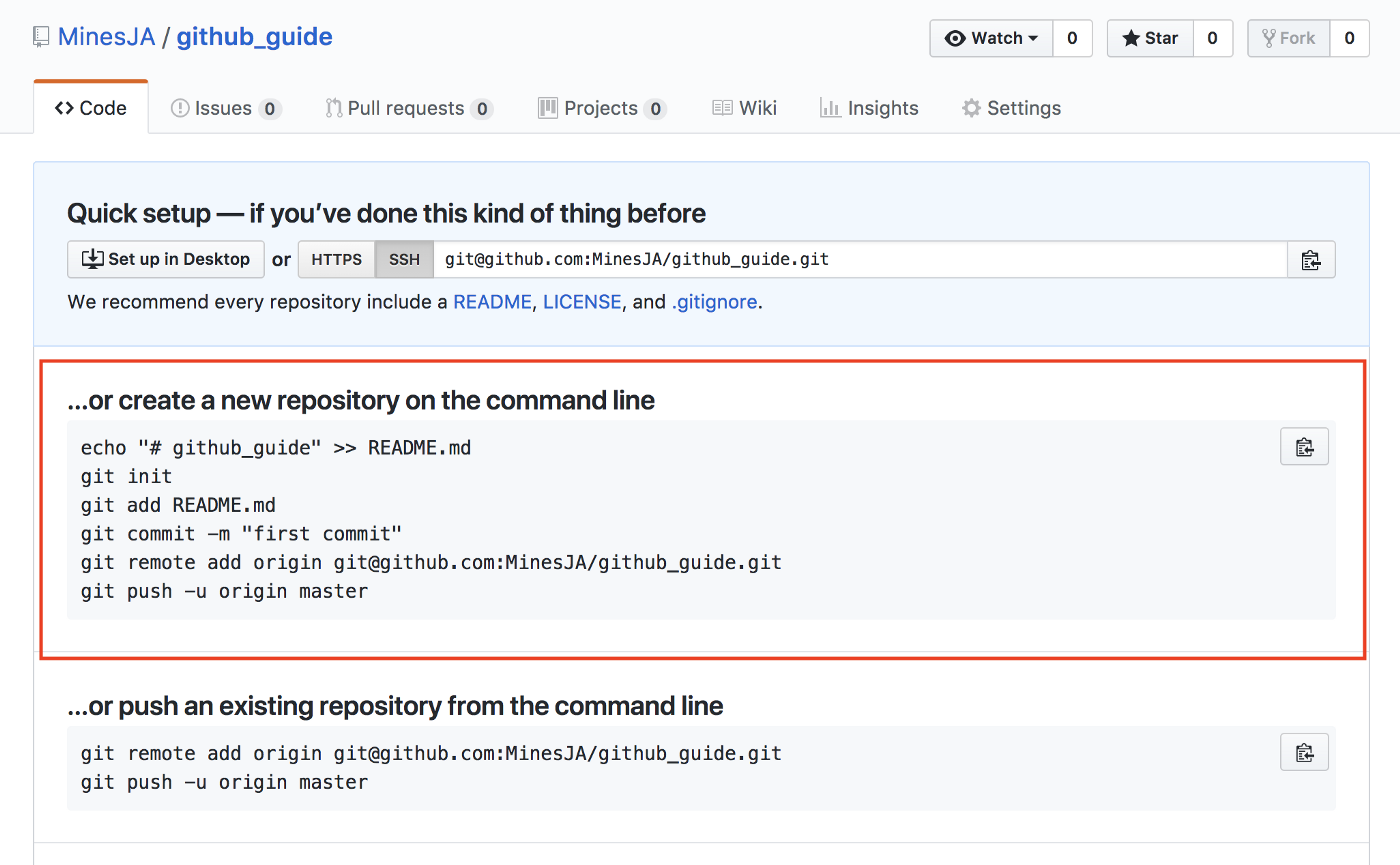Open the Pull requests tab

point(408,107)
